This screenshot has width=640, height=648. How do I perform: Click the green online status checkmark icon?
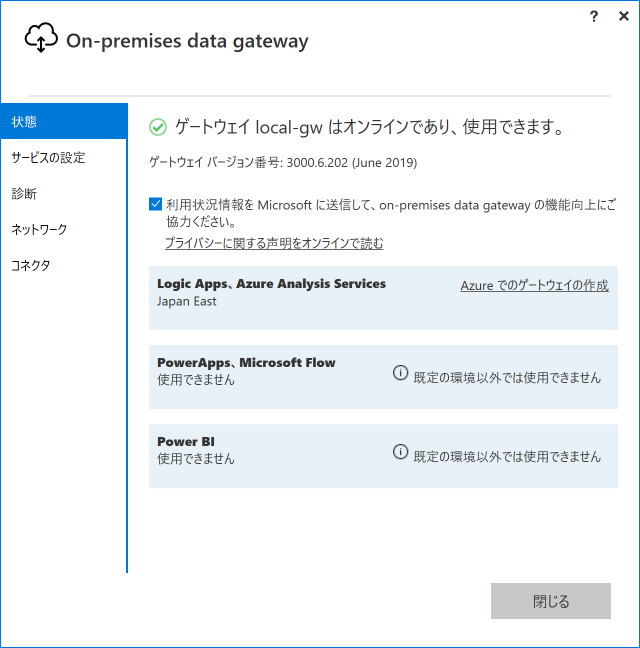point(157,127)
